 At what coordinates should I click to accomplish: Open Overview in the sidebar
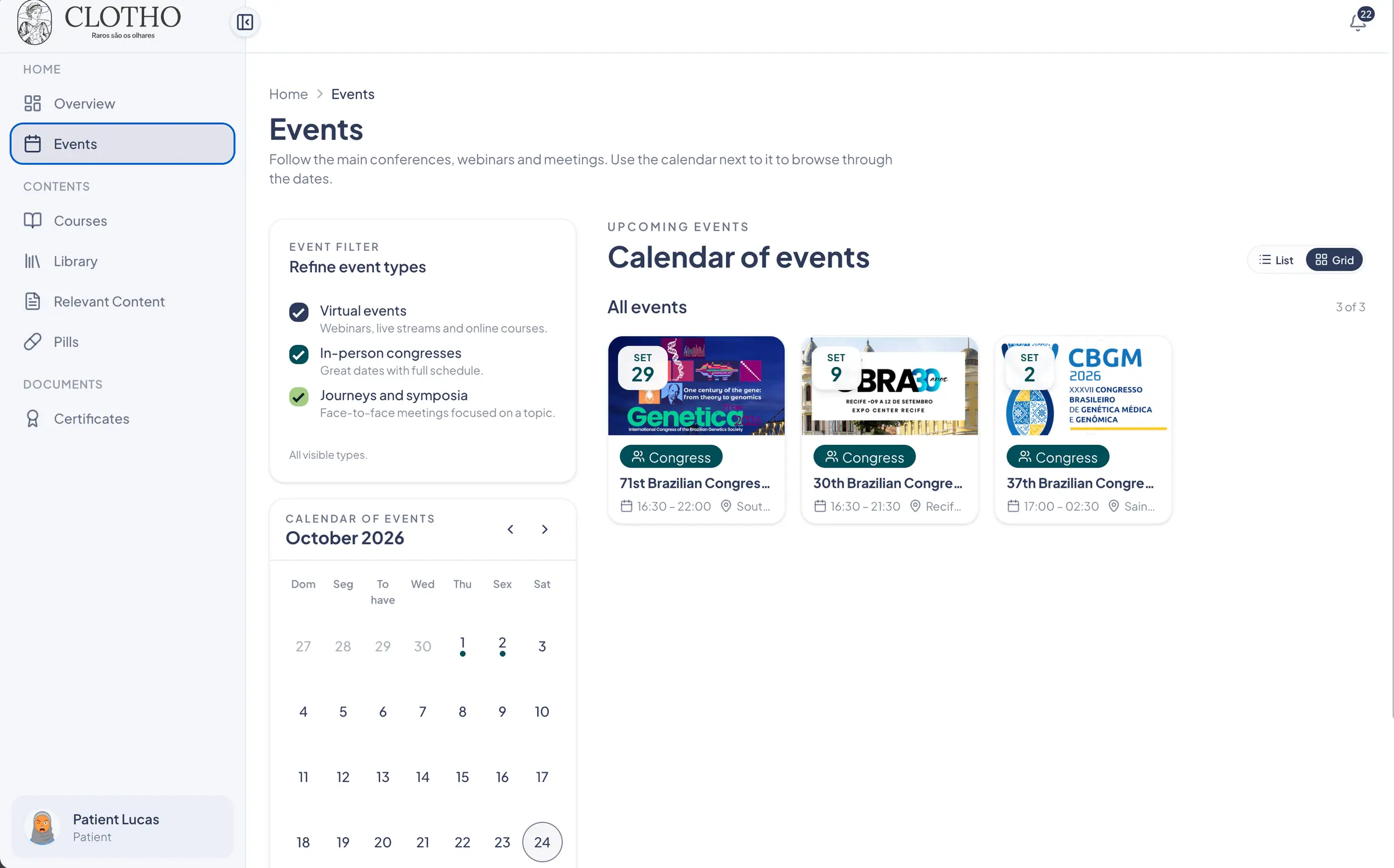point(122,103)
